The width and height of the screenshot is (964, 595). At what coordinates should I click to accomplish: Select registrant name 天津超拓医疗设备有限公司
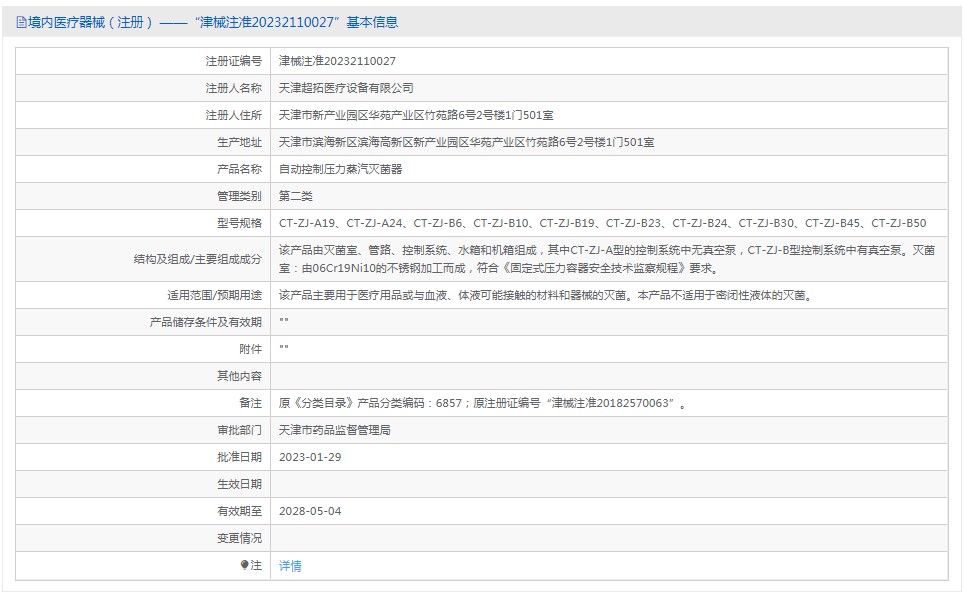click(346, 88)
